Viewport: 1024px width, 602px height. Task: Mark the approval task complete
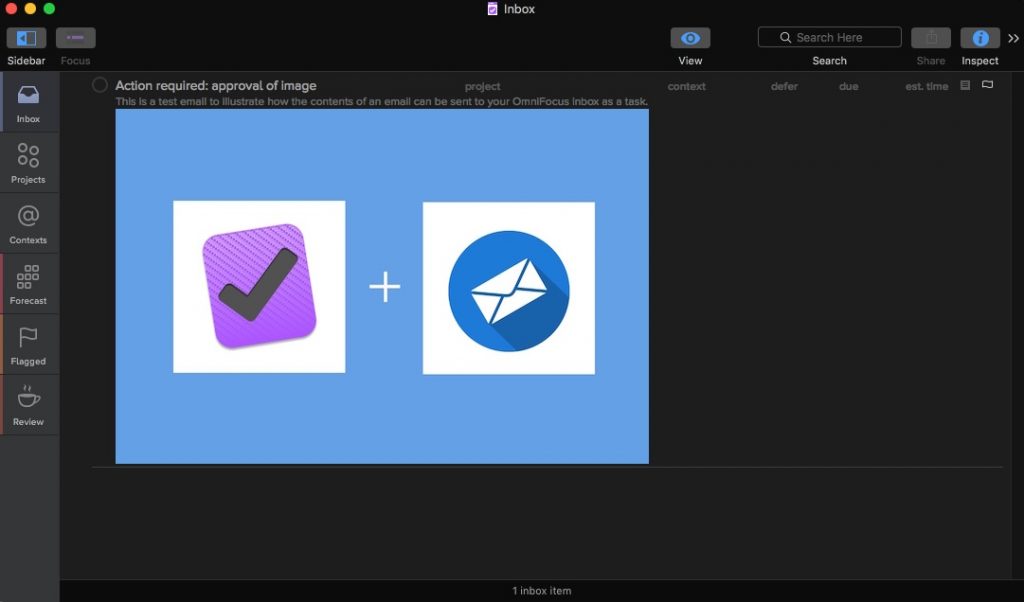tap(99, 85)
